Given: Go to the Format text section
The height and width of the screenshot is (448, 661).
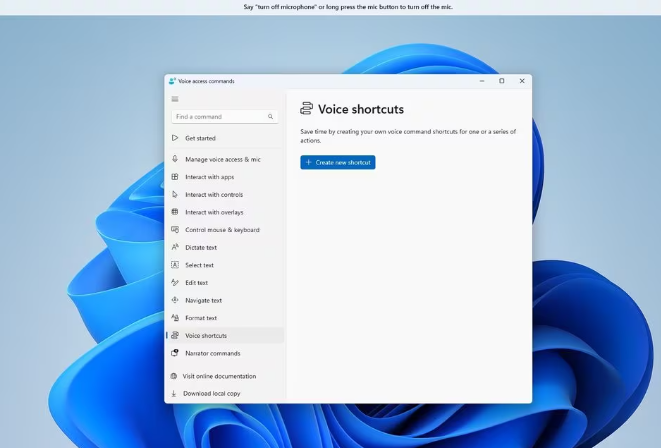Looking at the screenshot, I should 200,318.
